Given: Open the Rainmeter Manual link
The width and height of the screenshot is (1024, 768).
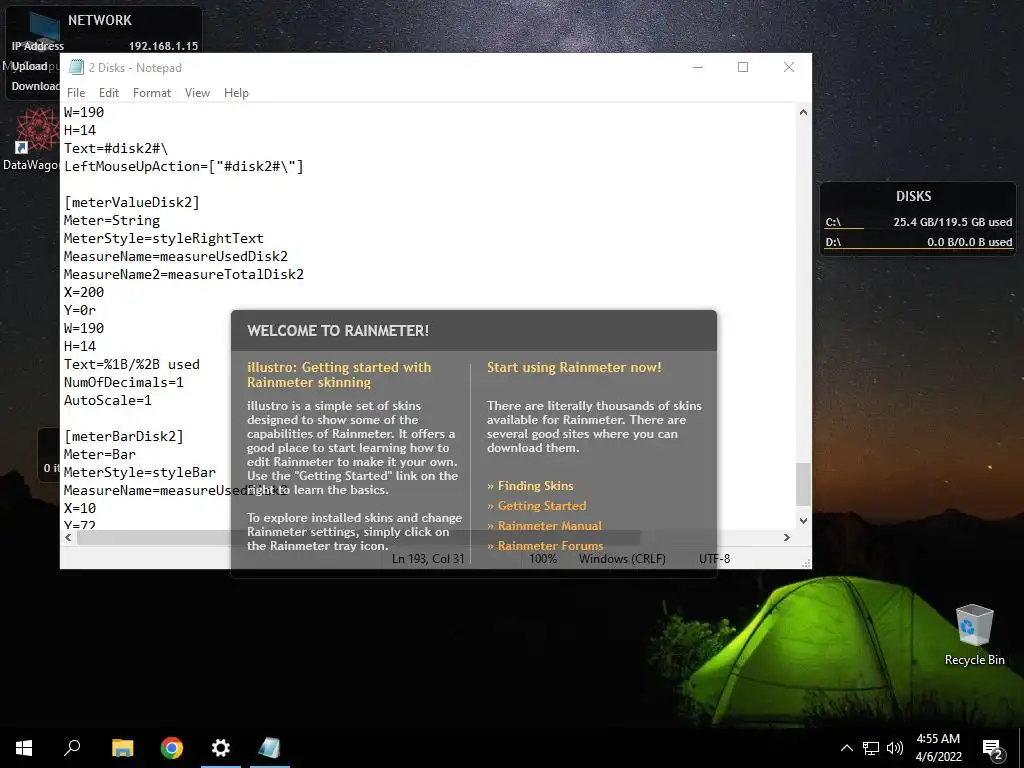Looking at the screenshot, I should pos(550,526).
